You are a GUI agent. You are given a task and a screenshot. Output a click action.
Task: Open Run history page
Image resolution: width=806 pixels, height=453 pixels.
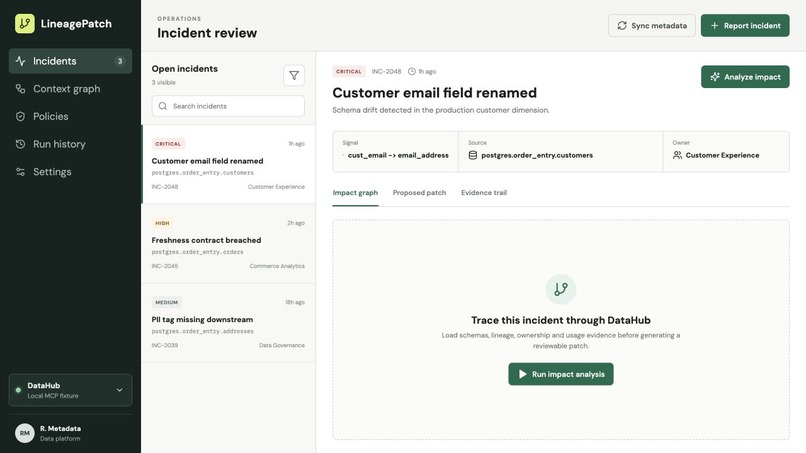click(x=70, y=144)
